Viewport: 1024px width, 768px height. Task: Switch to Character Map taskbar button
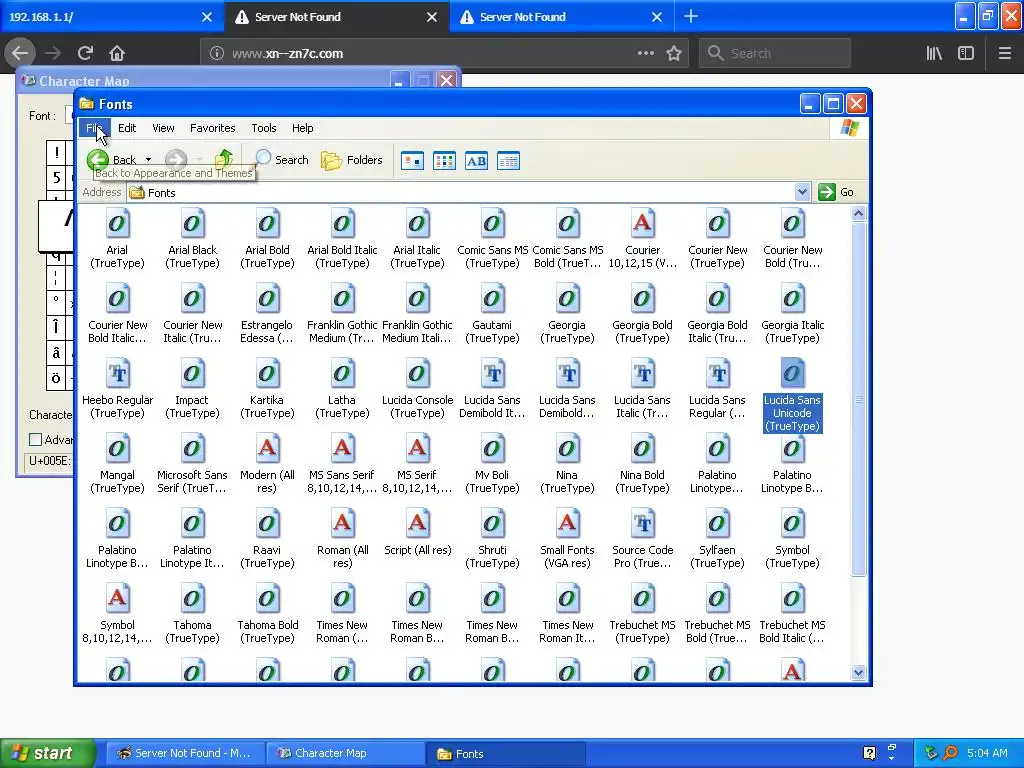coord(345,753)
